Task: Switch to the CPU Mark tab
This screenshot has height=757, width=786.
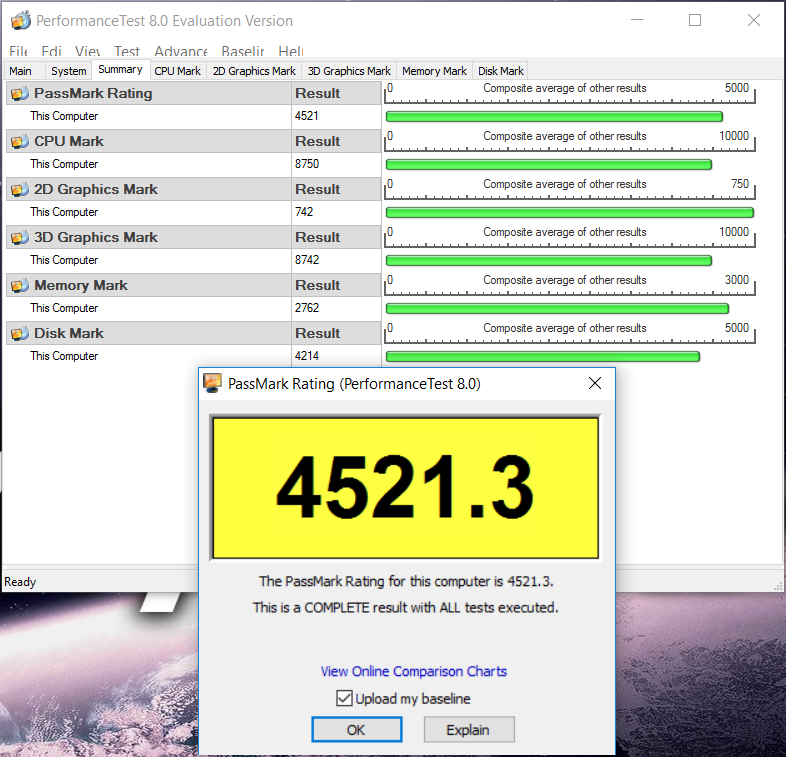Action: [x=177, y=71]
